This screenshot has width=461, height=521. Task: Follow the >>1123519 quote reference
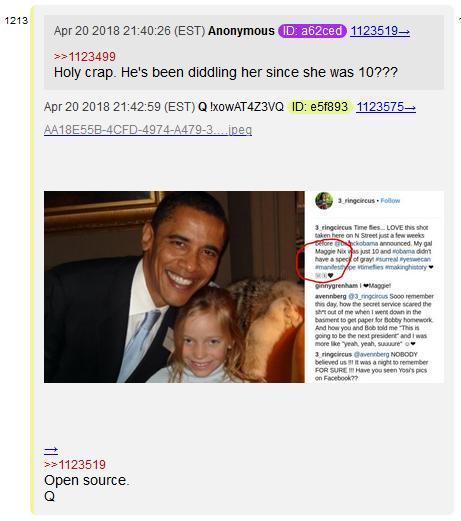(75, 465)
